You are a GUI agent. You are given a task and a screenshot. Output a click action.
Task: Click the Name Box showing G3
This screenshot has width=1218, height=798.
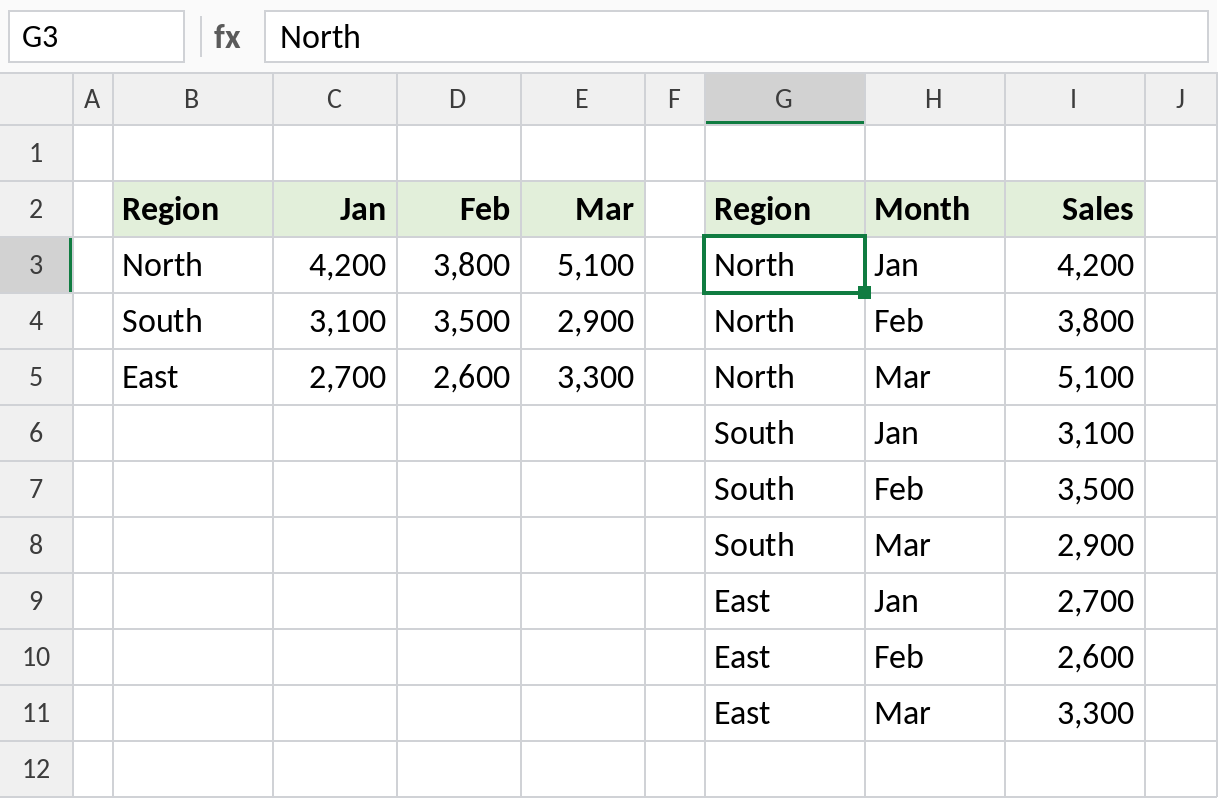pyautogui.click(x=97, y=37)
